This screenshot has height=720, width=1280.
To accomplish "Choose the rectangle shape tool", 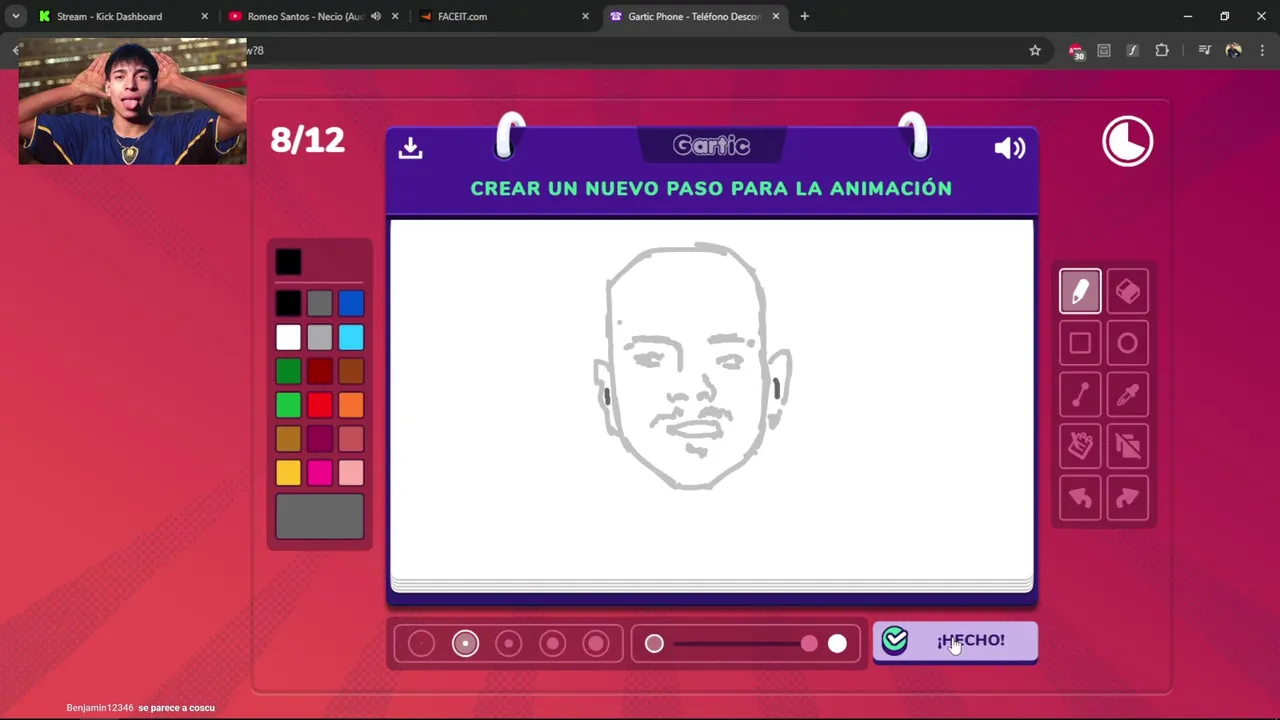I will point(1080,344).
